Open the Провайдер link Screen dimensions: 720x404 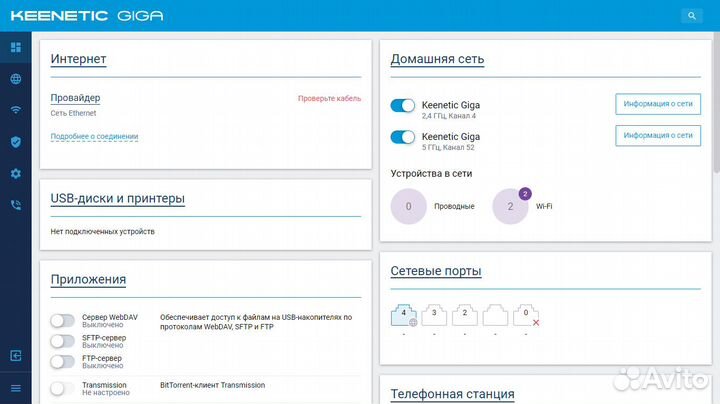[75, 98]
